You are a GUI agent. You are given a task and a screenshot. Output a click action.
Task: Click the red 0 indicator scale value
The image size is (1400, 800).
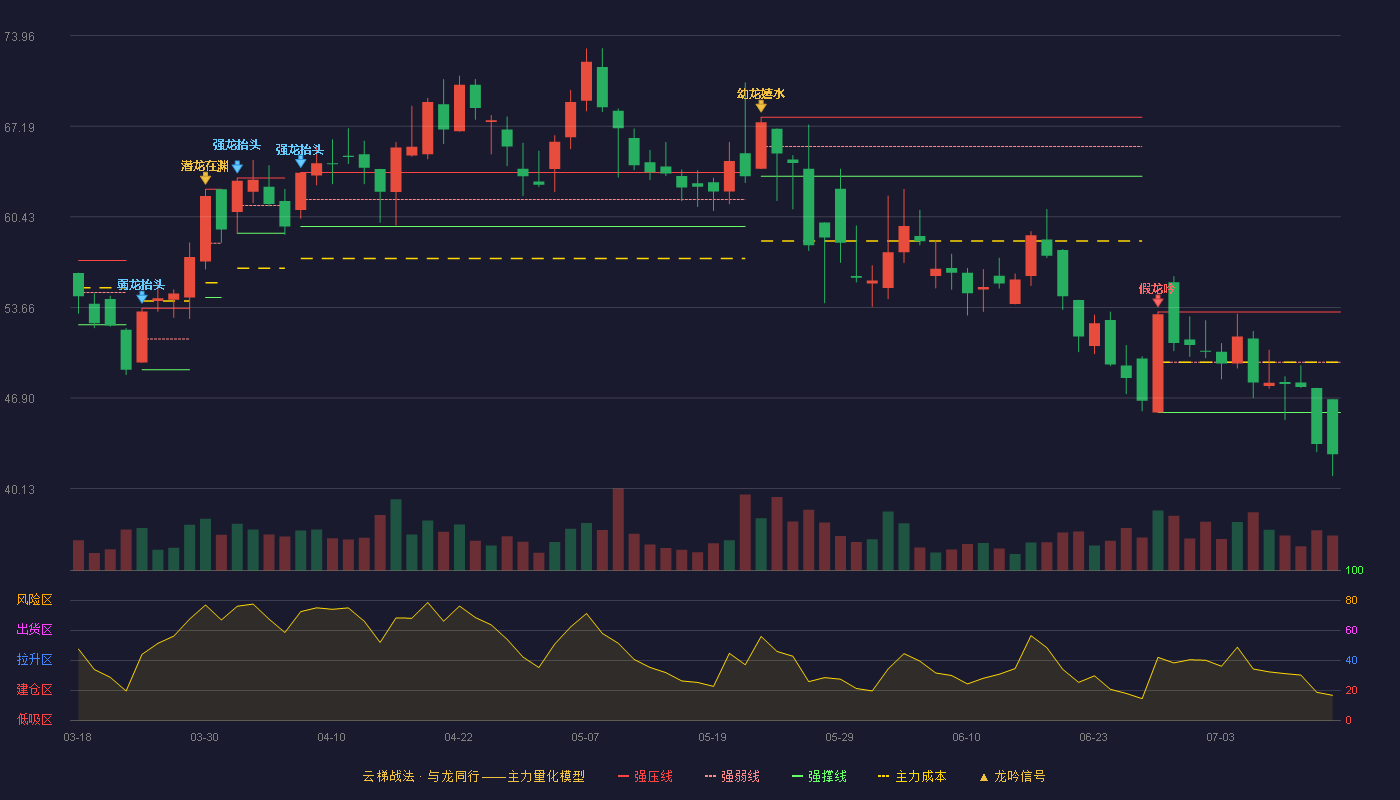coord(1348,720)
